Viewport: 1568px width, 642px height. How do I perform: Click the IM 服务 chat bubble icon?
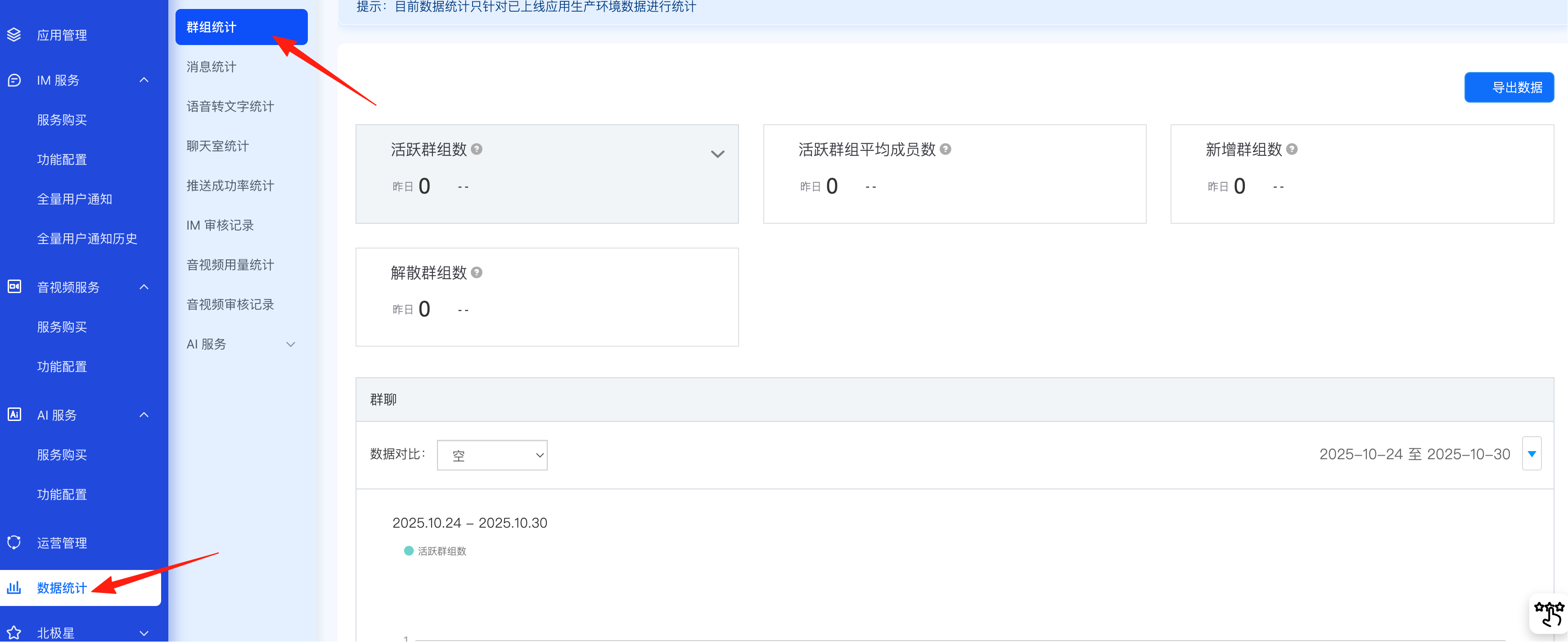click(x=14, y=80)
